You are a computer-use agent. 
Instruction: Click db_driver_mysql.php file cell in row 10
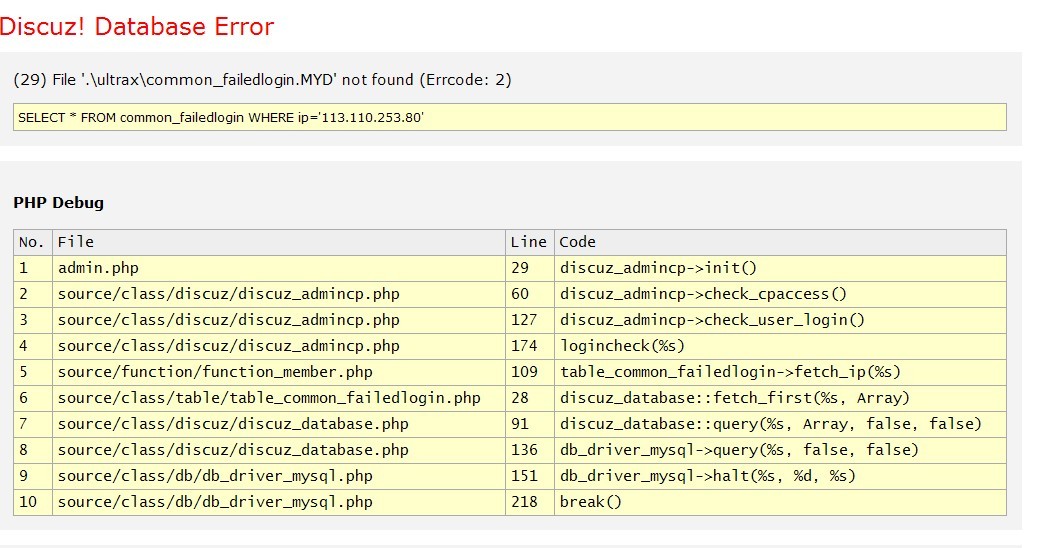tap(279, 502)
